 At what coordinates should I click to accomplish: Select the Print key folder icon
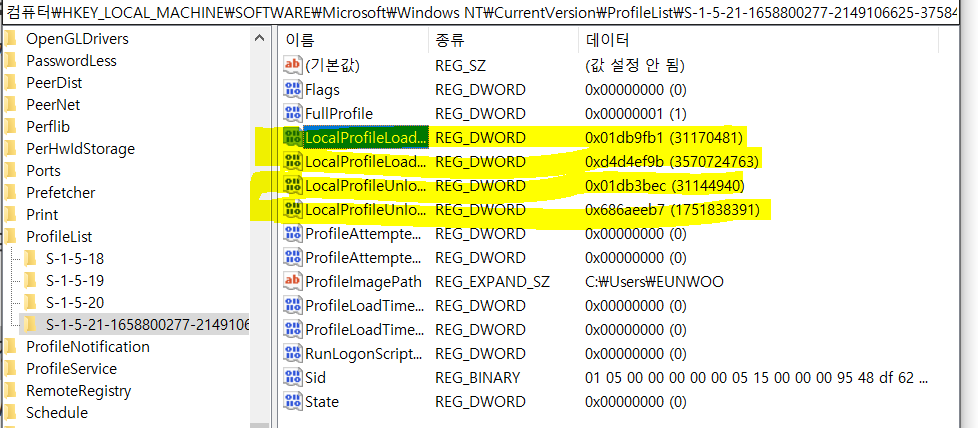pyautogui.click(x=11, y=215)
